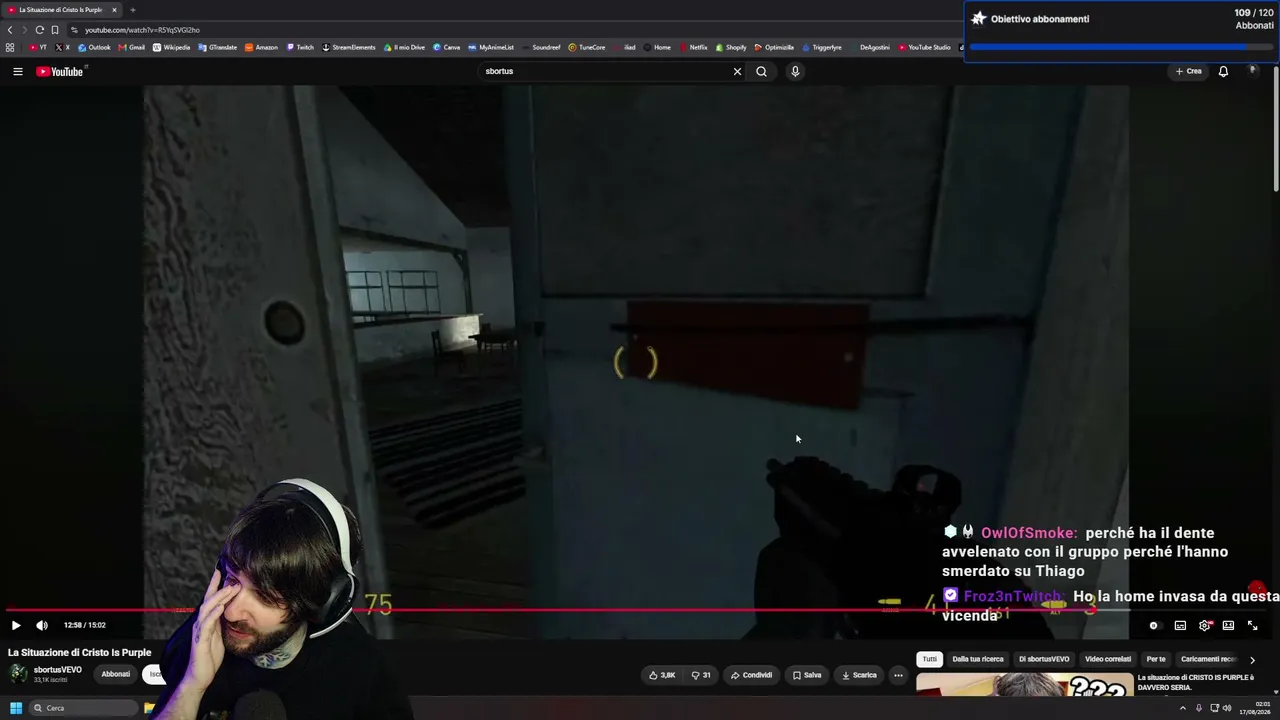
Task: Open a new browser tab
Action: point(132,10)
